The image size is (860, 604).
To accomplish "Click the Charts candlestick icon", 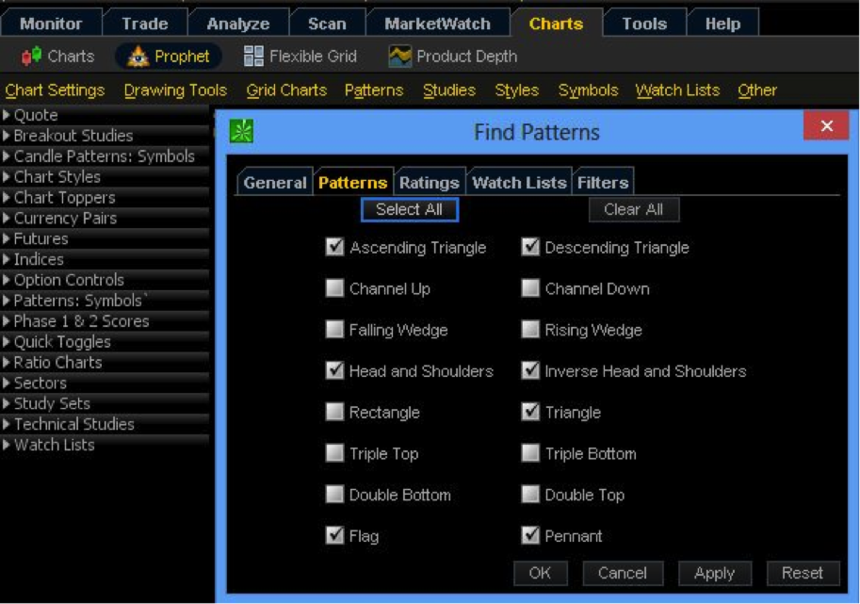I will point(31,56).
